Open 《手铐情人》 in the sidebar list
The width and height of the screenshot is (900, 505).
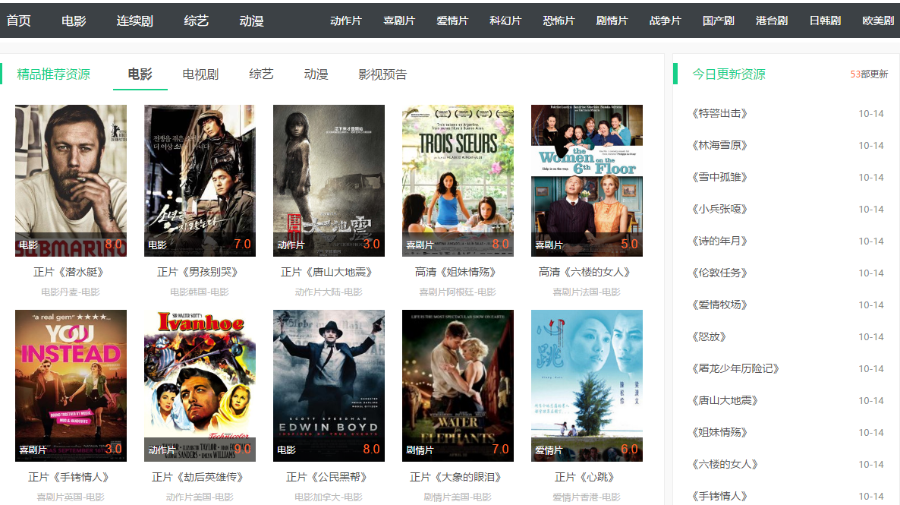pos(720,496)
